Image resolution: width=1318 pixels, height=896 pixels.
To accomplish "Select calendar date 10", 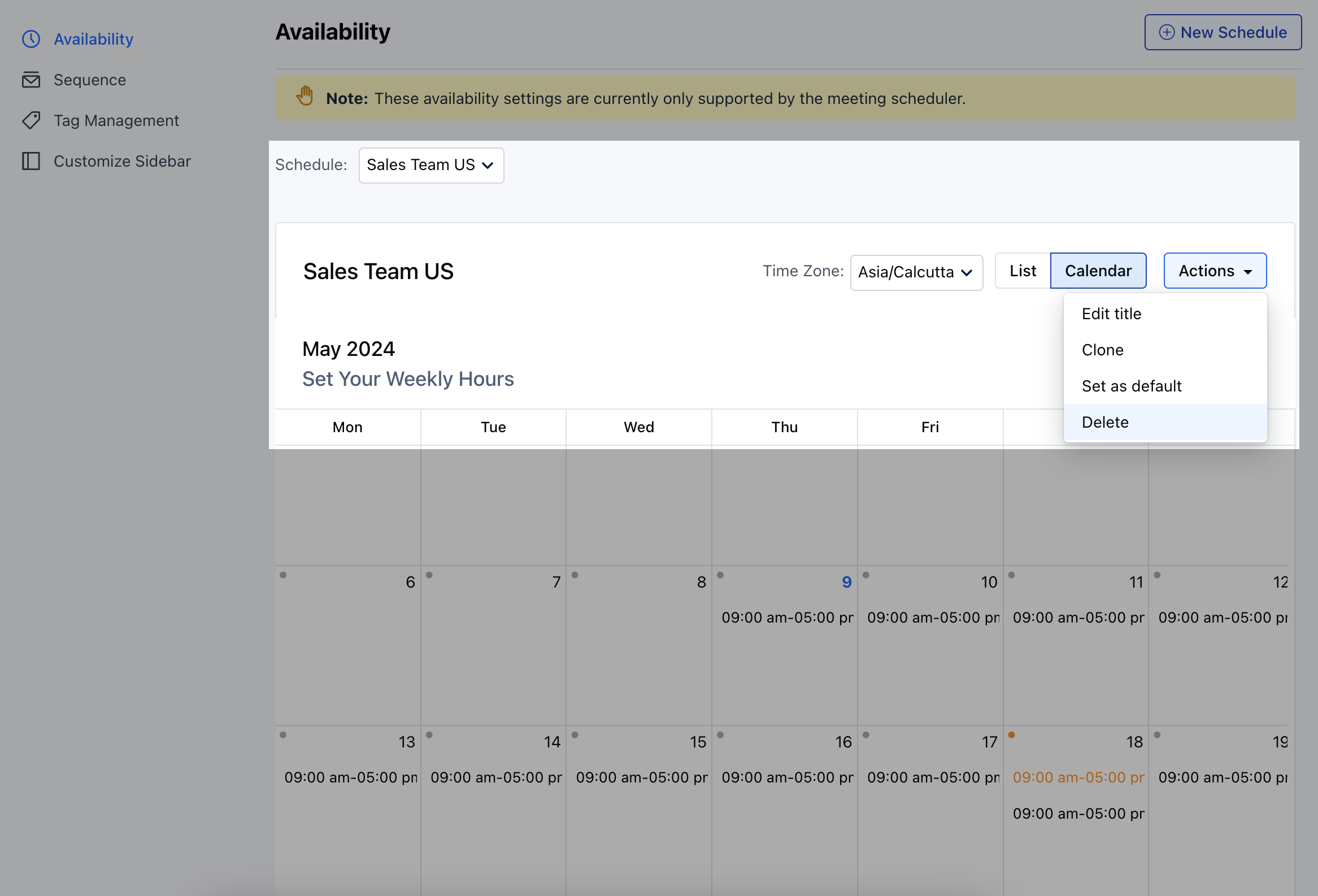I will point(989,582).
